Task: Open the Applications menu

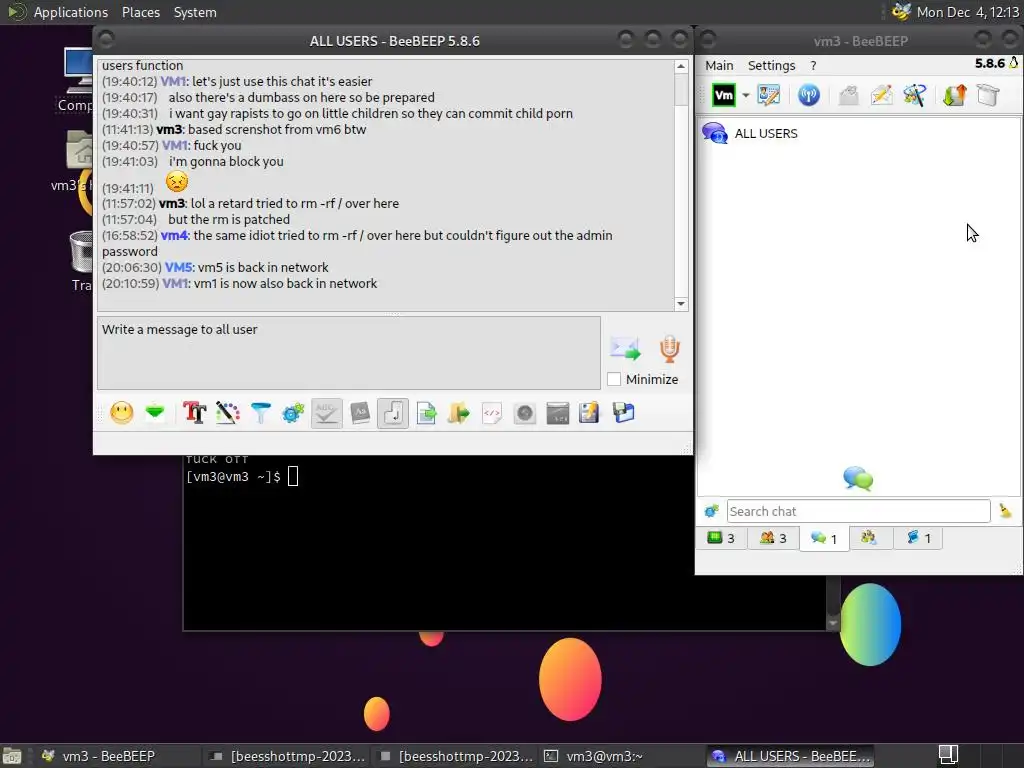Action: click(71, 12)
